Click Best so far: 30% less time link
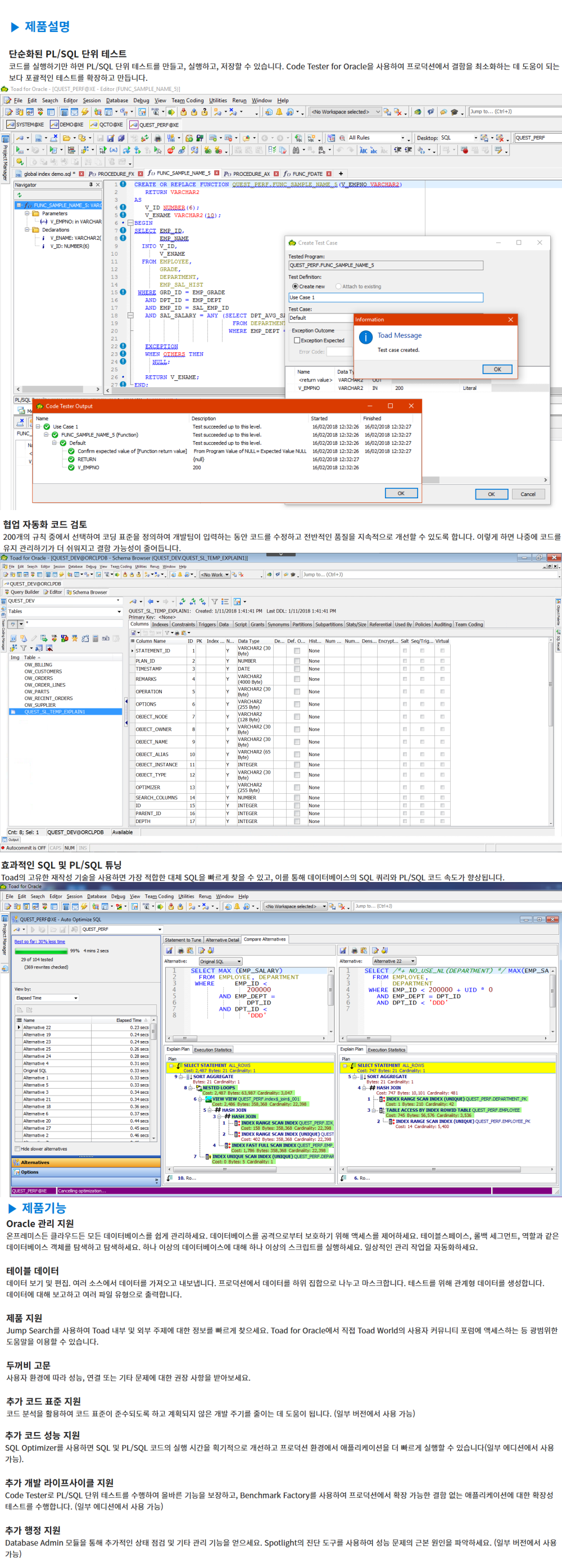 coord(39,942)
